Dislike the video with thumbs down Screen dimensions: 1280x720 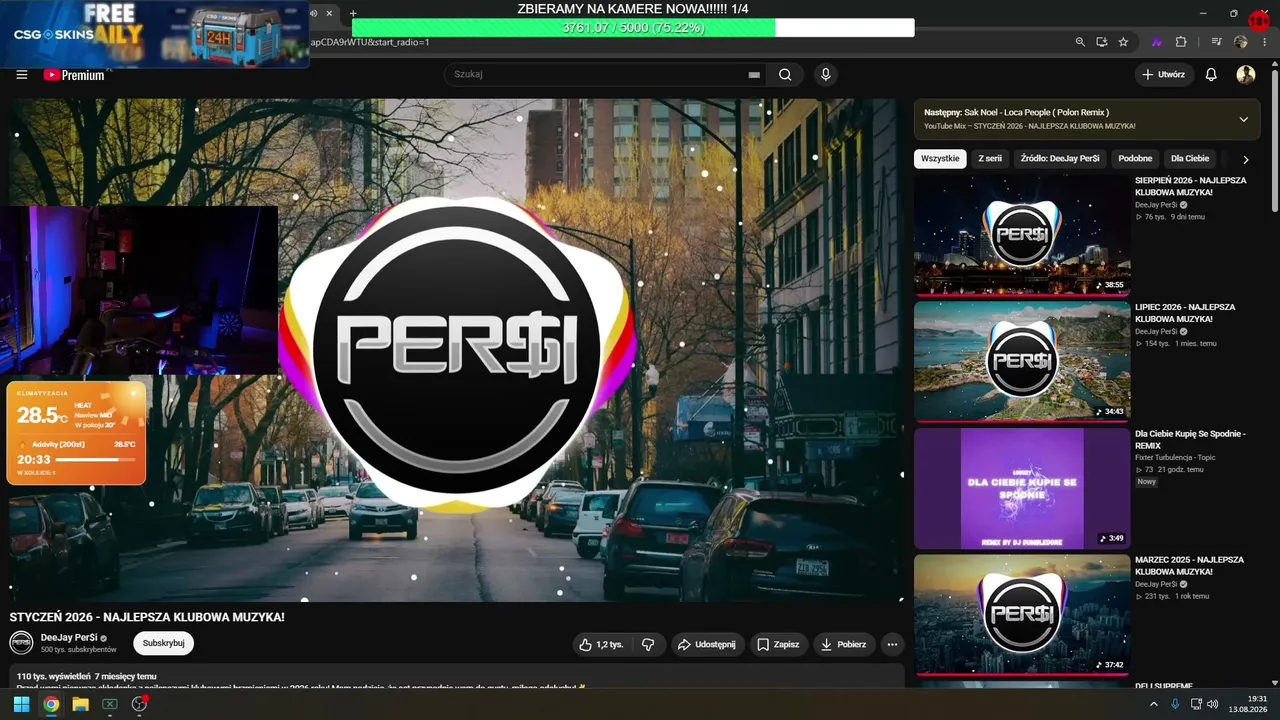(648, 645)
